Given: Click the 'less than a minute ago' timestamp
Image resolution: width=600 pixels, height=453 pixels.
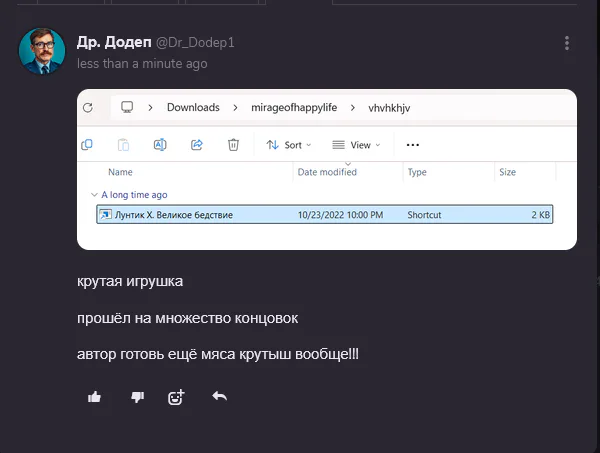Looking at the screenshot, I should tap(142, 64).
